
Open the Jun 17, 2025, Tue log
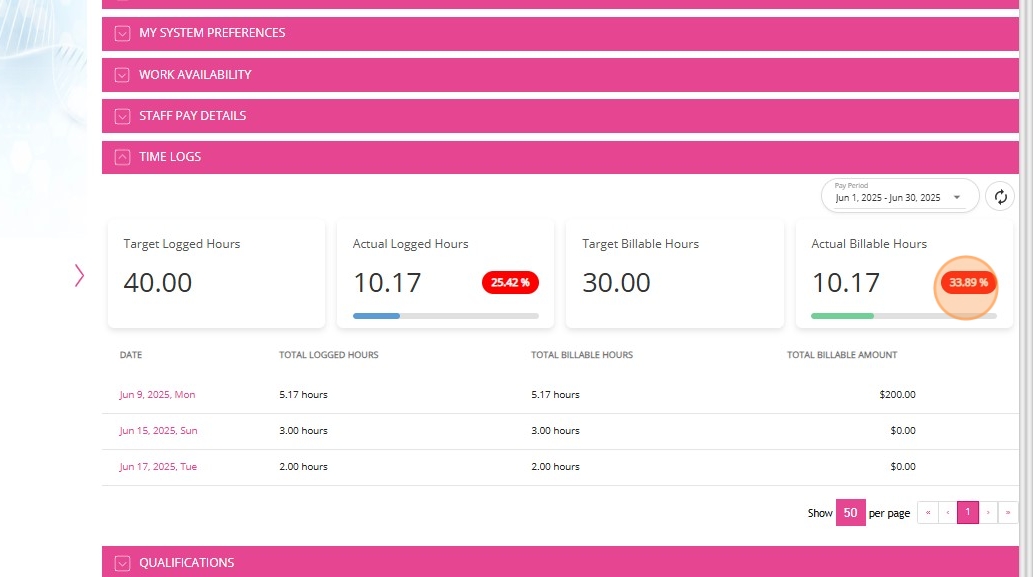[158, 466]
